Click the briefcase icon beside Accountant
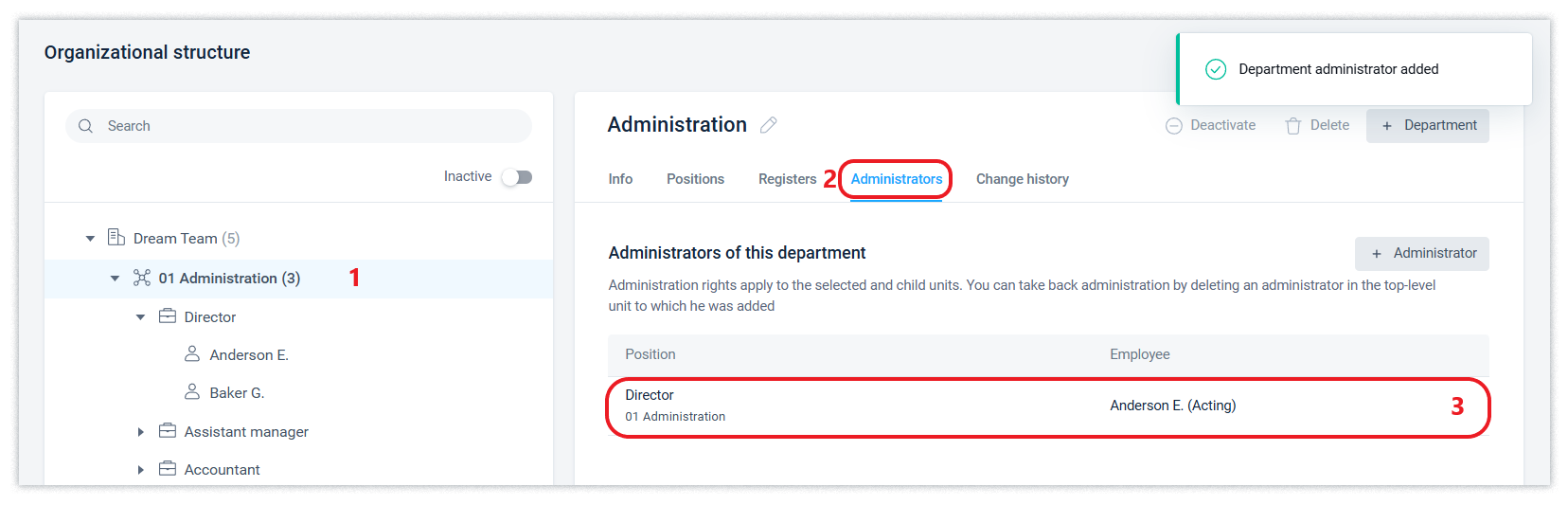The image size is (1568, 505). tap(168, 469)
